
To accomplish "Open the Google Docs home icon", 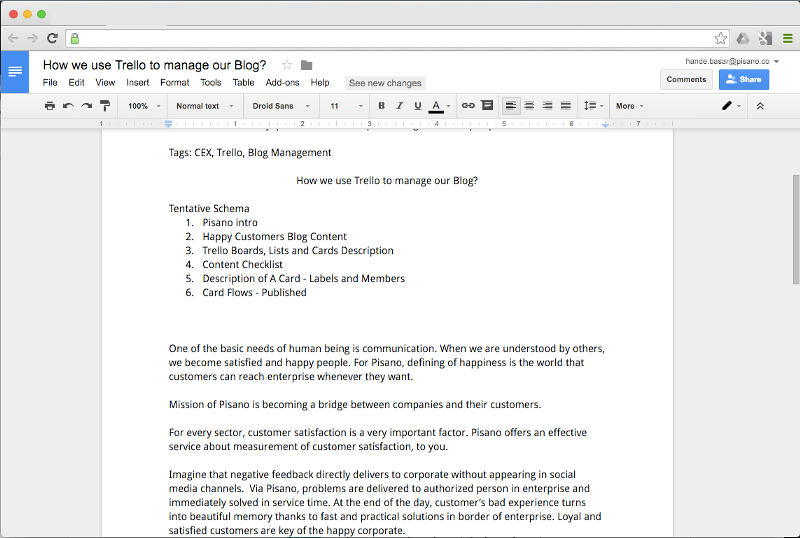I will 15,72.
